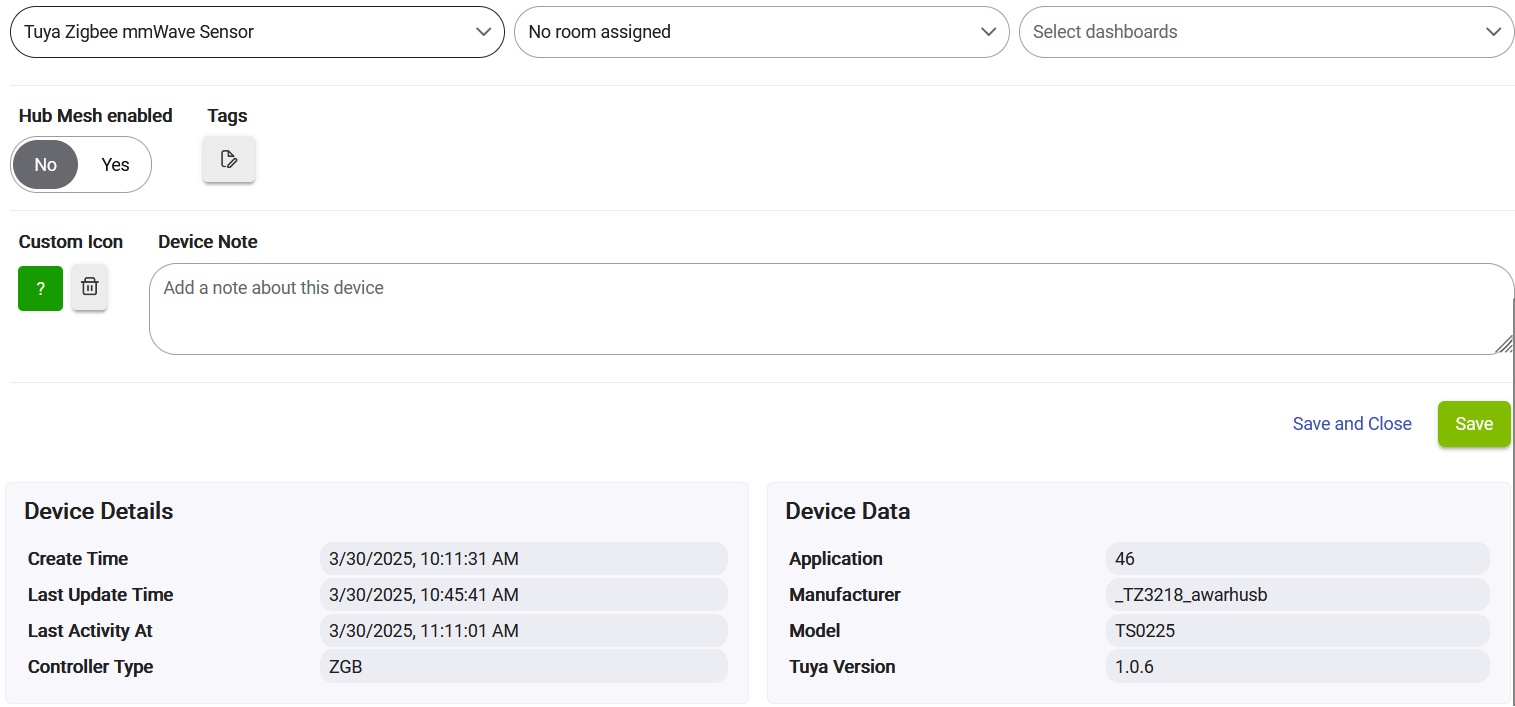1515x707 pixels.
Task: Click the Tuya Version label
Action: point(842,667)
